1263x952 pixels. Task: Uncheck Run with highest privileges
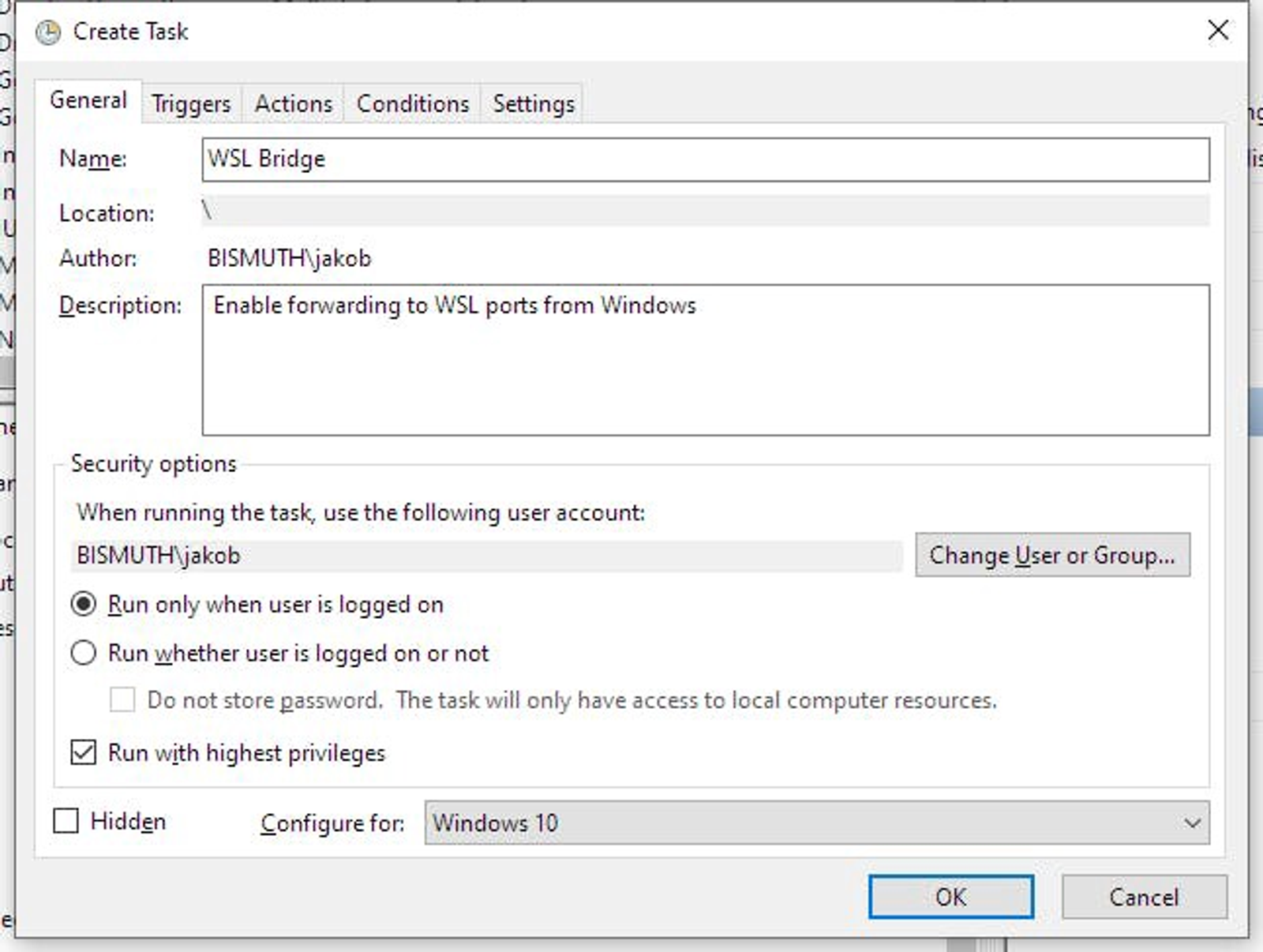coord(84,752)
